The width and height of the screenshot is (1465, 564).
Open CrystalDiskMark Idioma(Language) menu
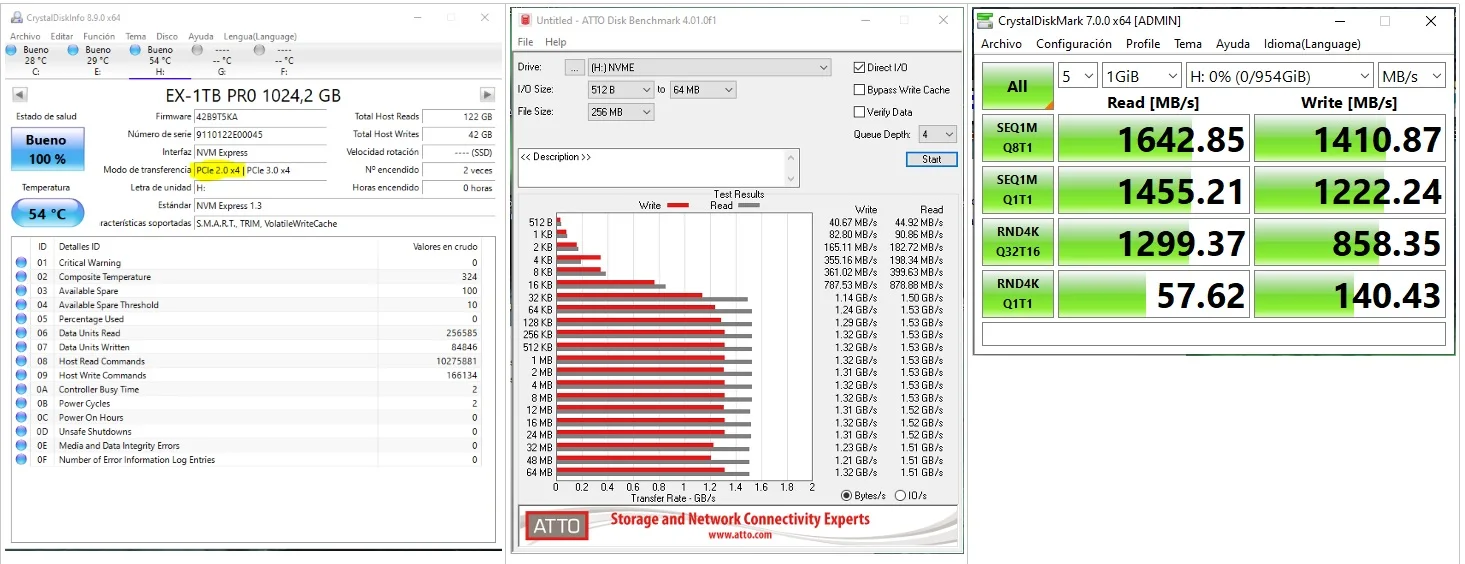coord(1312,44)
